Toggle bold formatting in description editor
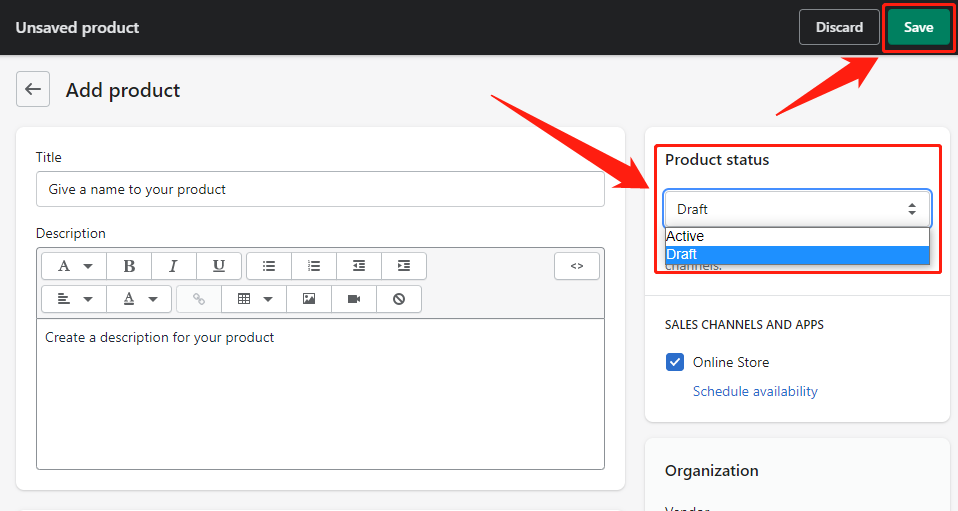The height and width of the screenshot is (511, 958). (x=129, y=266)
